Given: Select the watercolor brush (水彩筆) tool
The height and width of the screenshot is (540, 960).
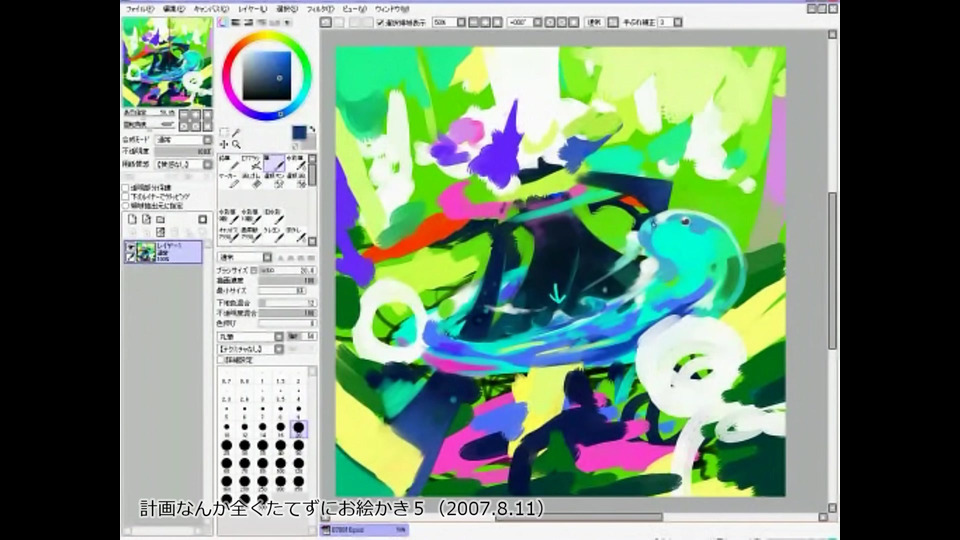Looking at the screenshot, I should coord(296,163).
